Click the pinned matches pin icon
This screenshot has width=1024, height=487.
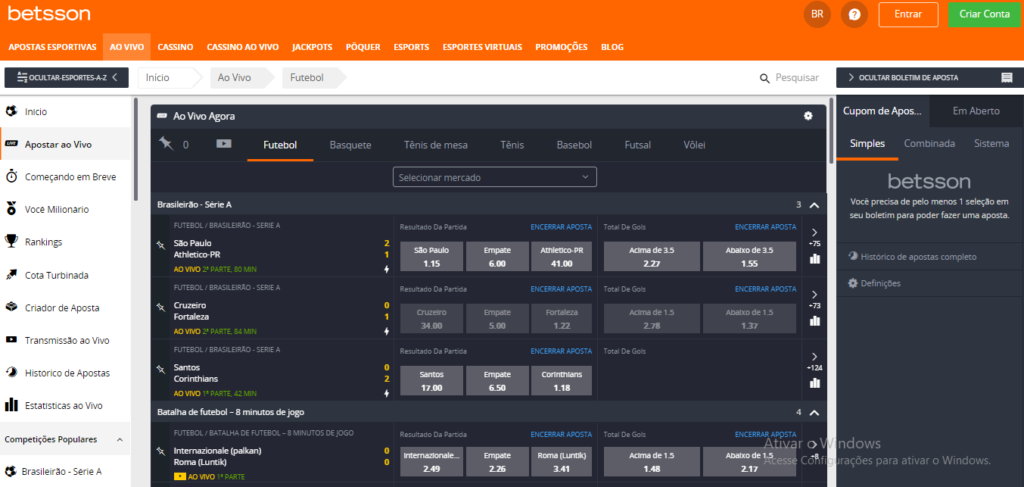coord(166,144)
